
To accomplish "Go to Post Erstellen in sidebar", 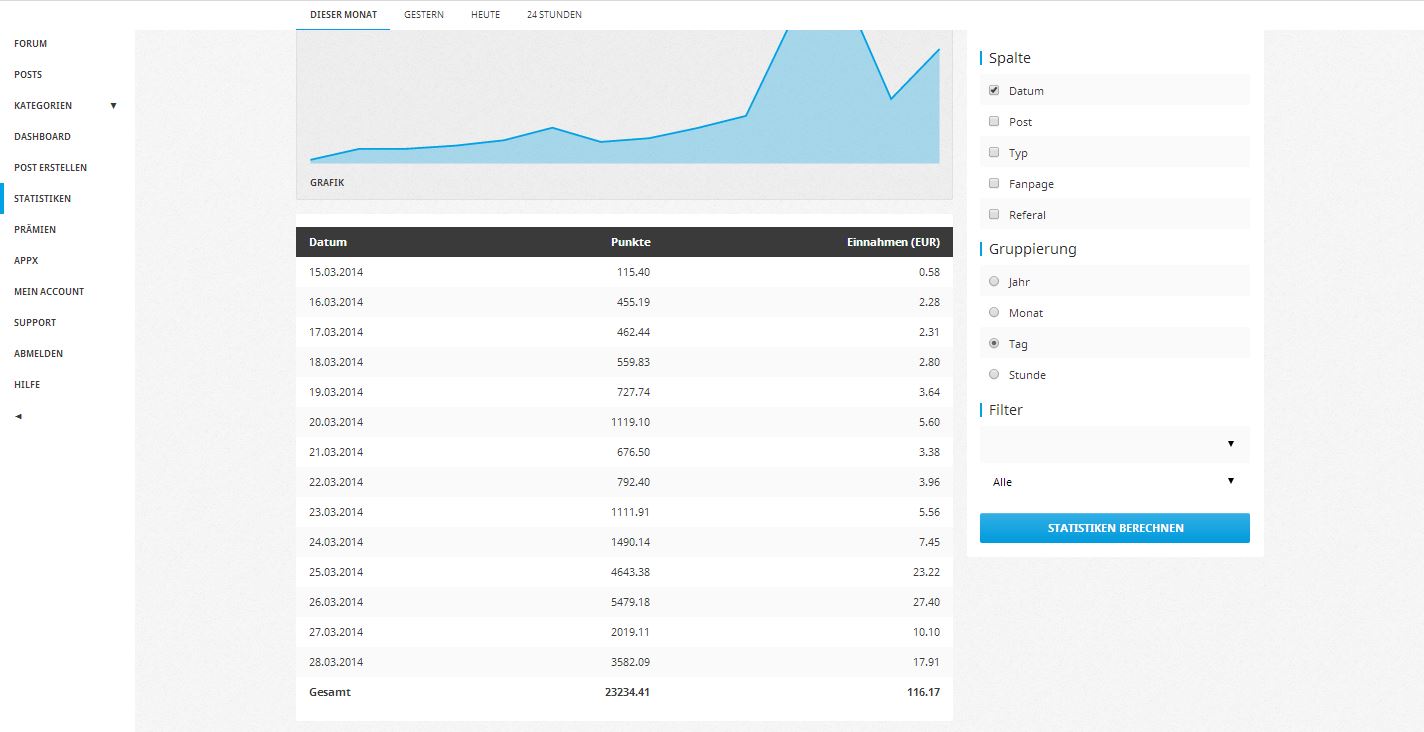I will point(50,167).
